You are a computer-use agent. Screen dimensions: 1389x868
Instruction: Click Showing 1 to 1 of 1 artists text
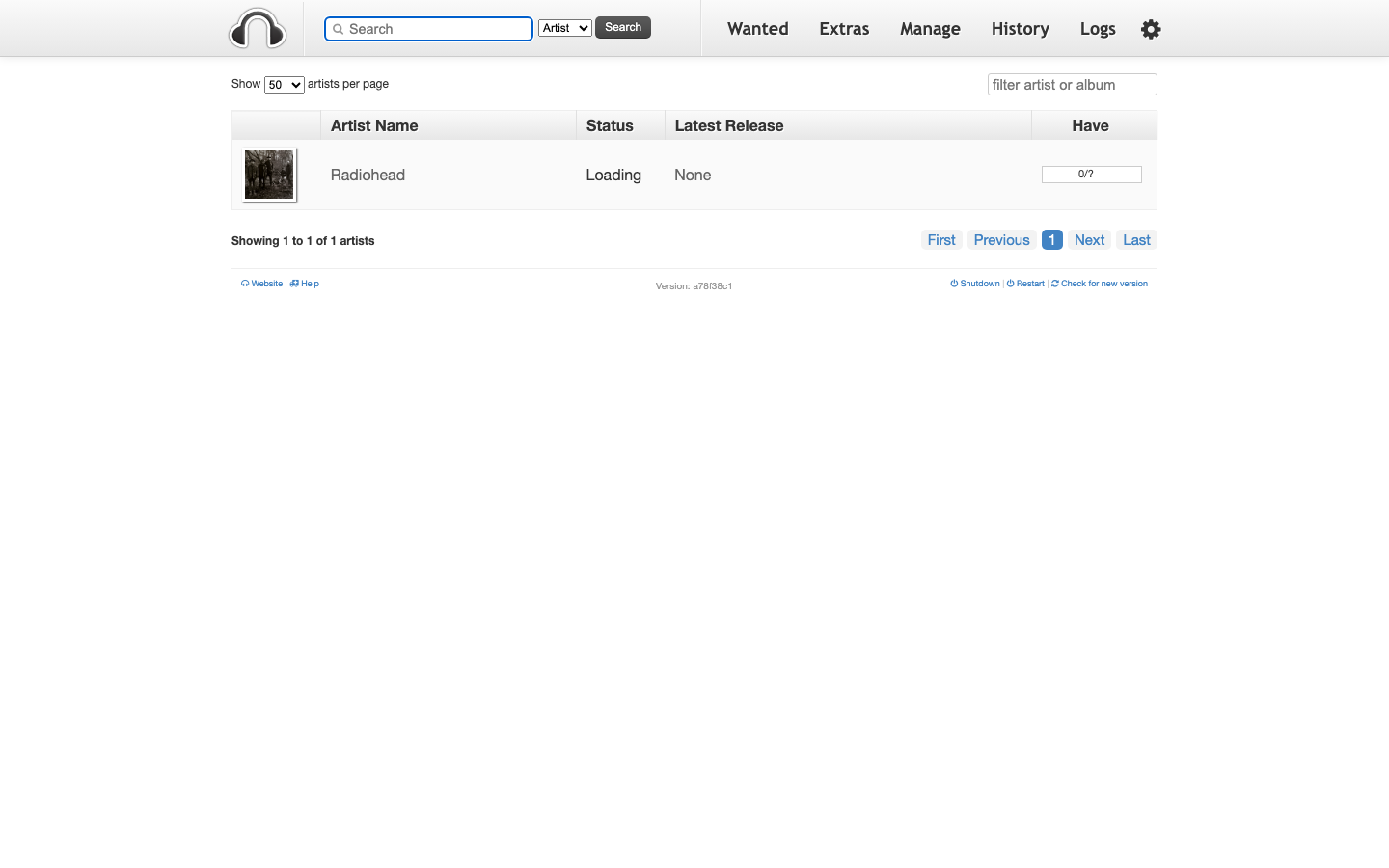click(303, 241)
